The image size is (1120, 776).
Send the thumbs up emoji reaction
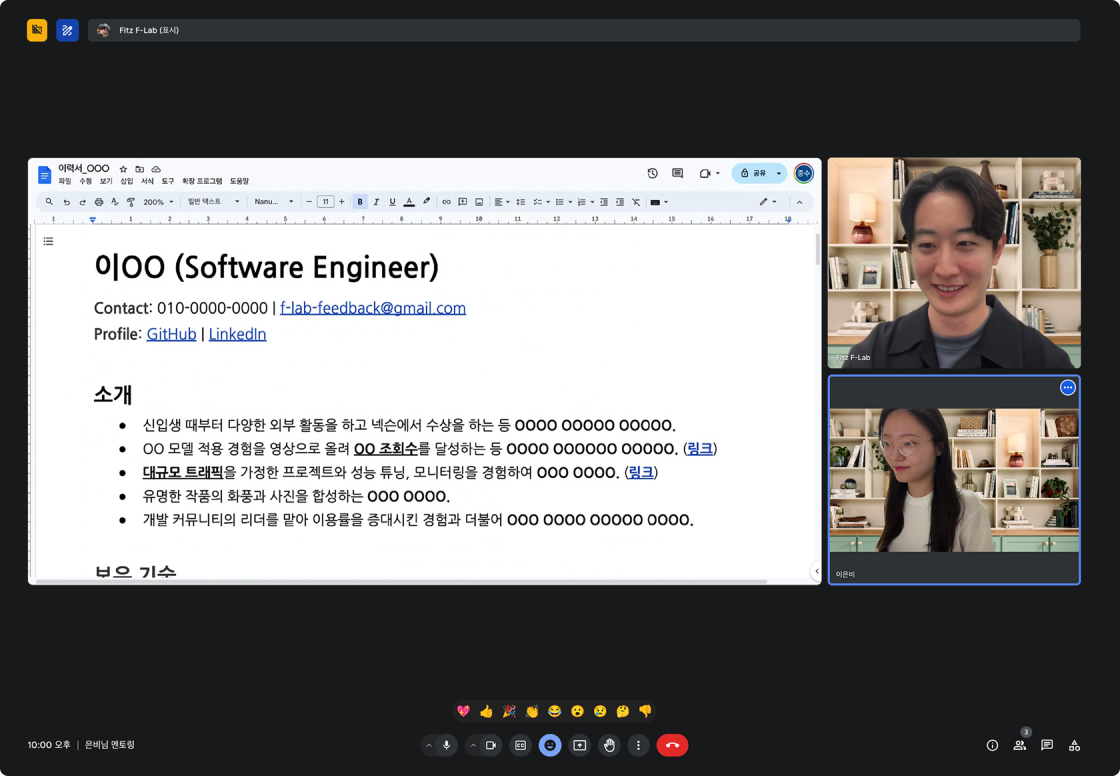click(x=486, y=711)
